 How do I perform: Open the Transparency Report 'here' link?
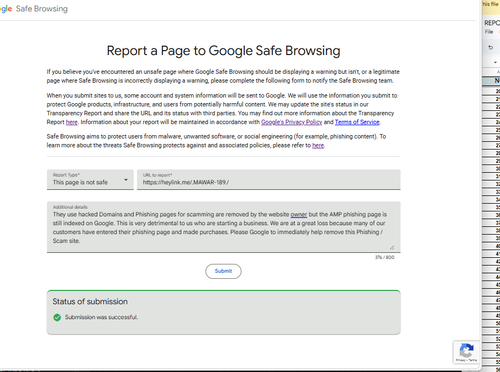tap(72, 122)
